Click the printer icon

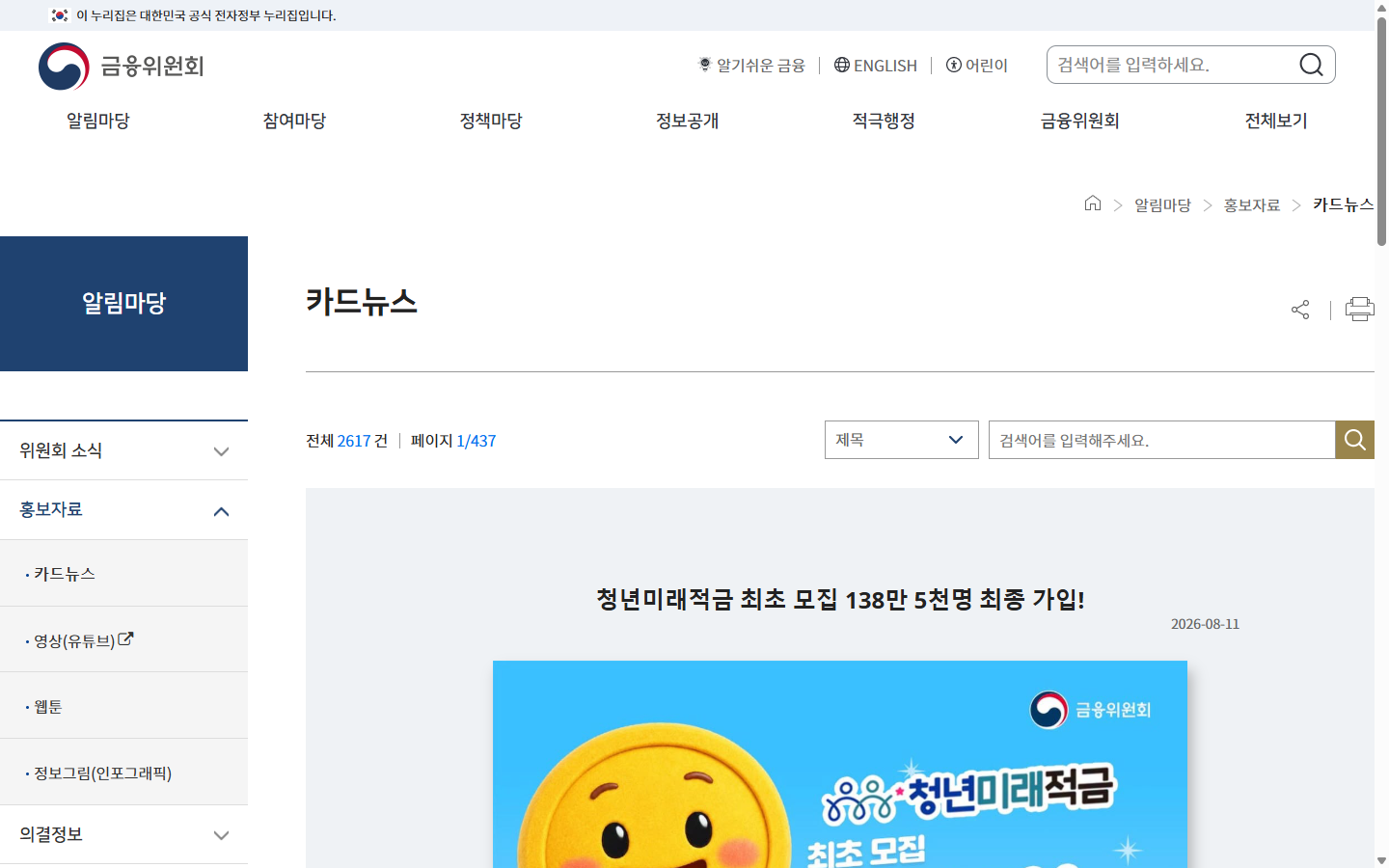tap(1360, 309)
